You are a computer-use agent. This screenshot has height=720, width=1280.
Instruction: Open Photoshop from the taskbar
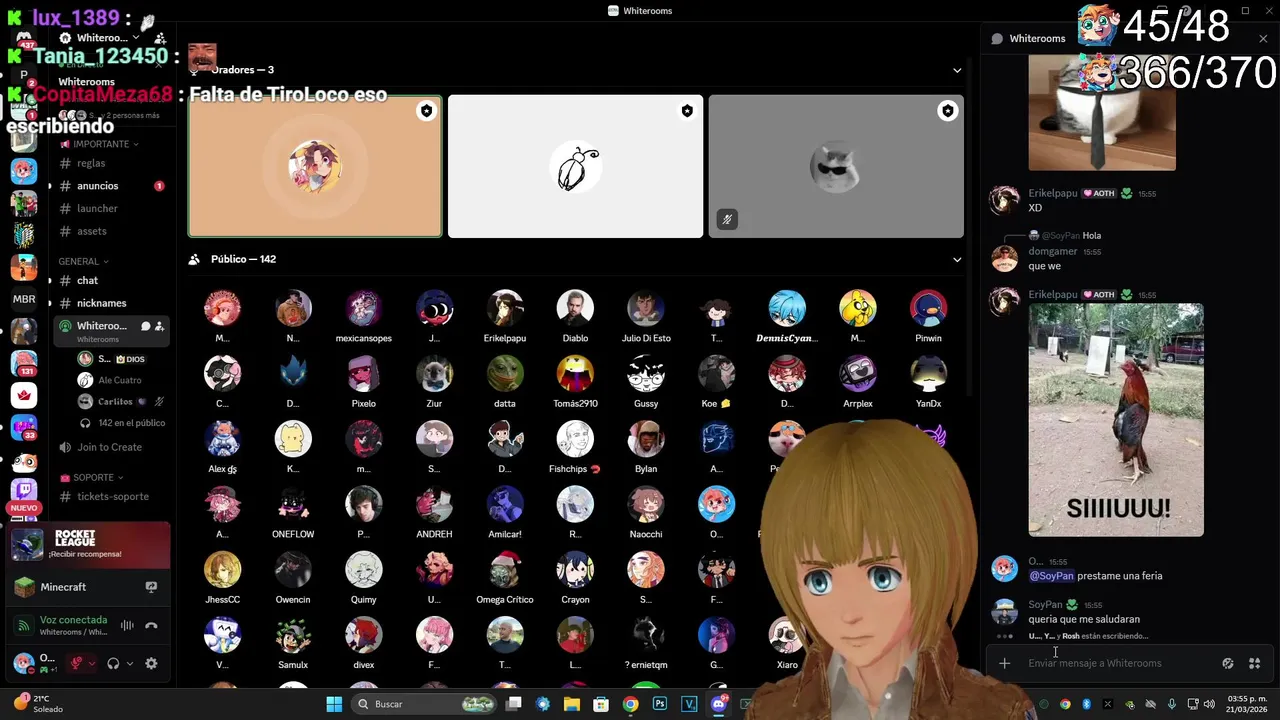pos(660,704)
